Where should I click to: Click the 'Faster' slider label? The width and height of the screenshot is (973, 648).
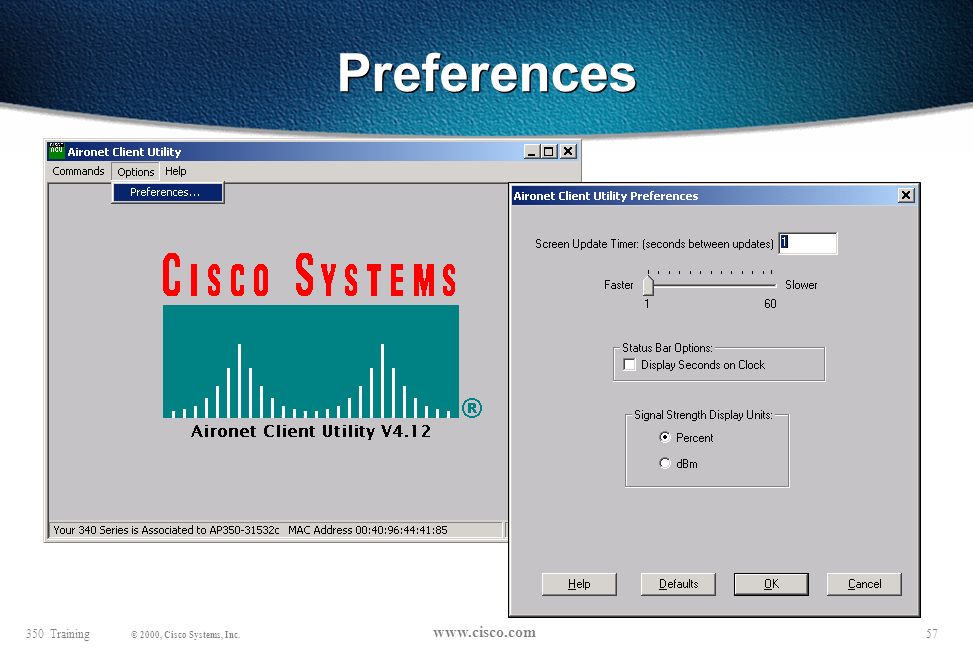619,285
